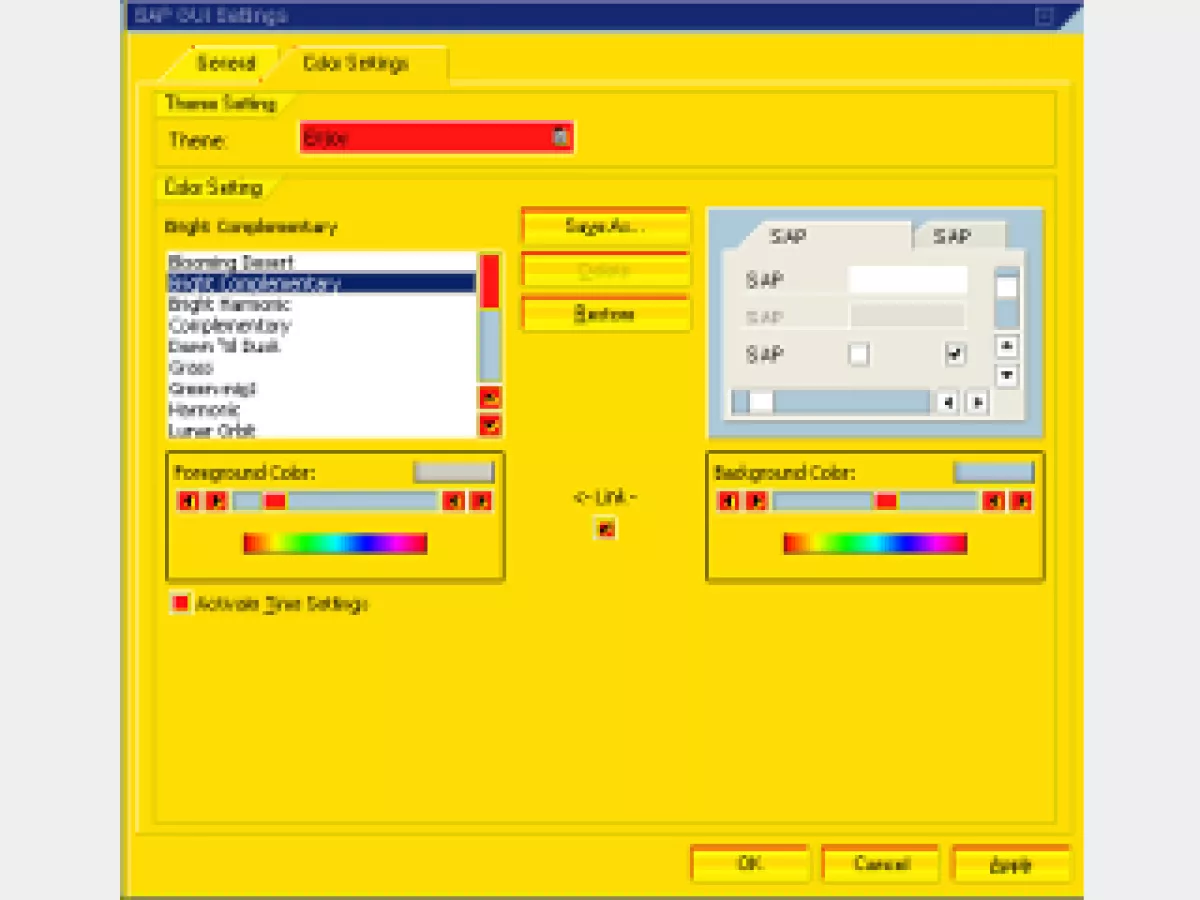Switch to the General tab
Image resolution: width=1200 pixels, height=900 pixels.
point(225,63)
